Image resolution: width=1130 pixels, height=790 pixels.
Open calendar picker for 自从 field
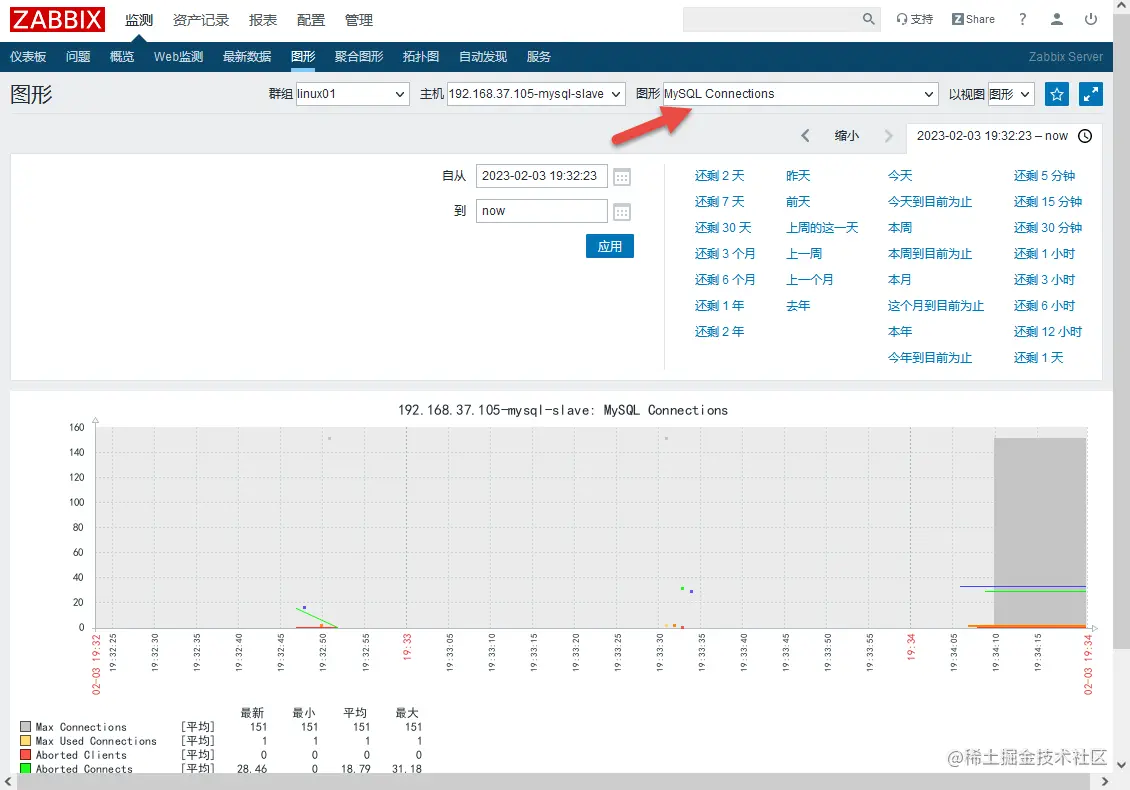click(622, 177)
